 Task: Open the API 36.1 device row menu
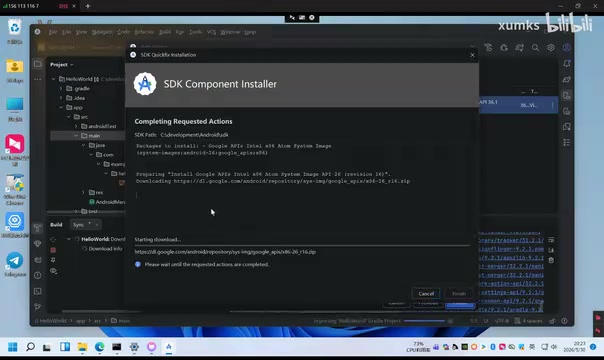point(553,105)
